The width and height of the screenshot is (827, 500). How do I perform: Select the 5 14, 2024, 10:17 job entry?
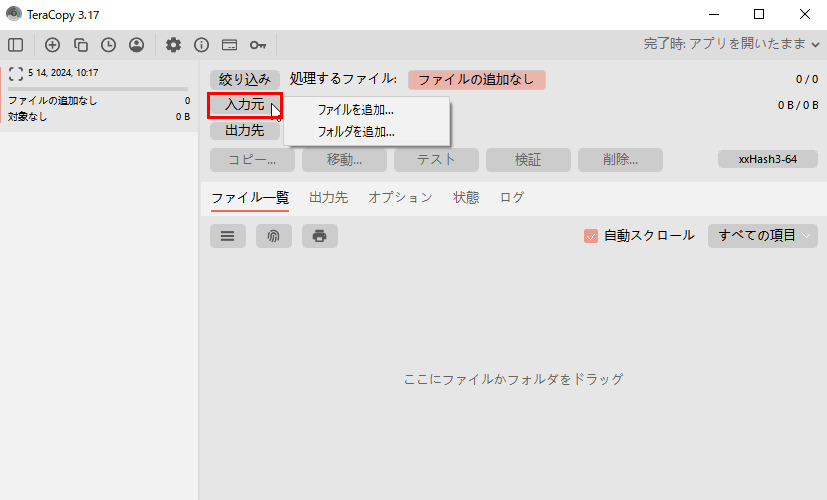99,95
